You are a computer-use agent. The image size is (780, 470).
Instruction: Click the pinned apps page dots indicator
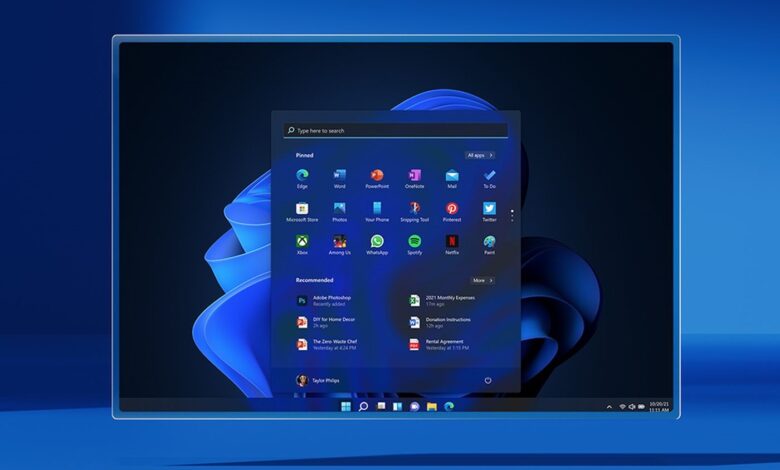click(x=512, y=215)
